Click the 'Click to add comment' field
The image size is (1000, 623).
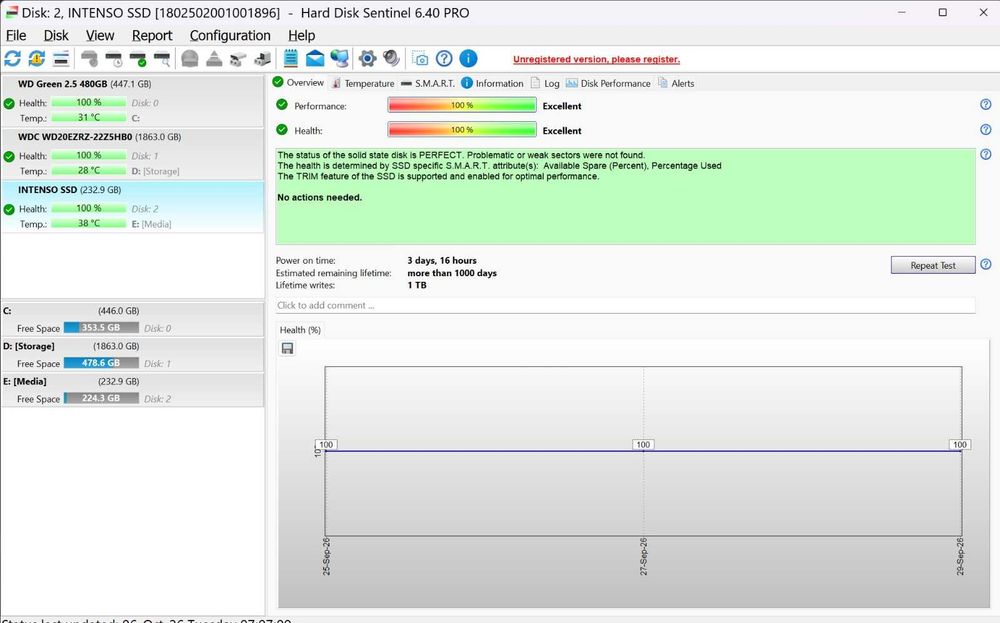(625, 305)
